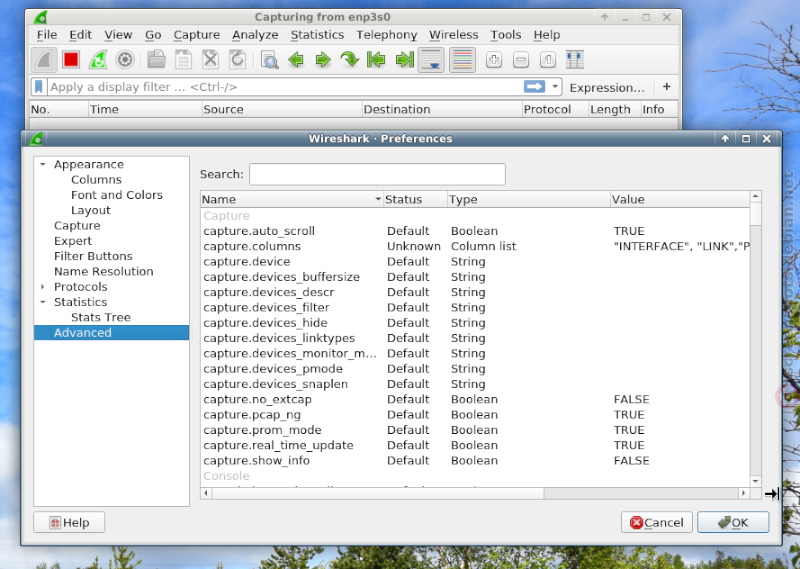Open the Edit menu
This screenshot has width=800, height=569.
81,35
